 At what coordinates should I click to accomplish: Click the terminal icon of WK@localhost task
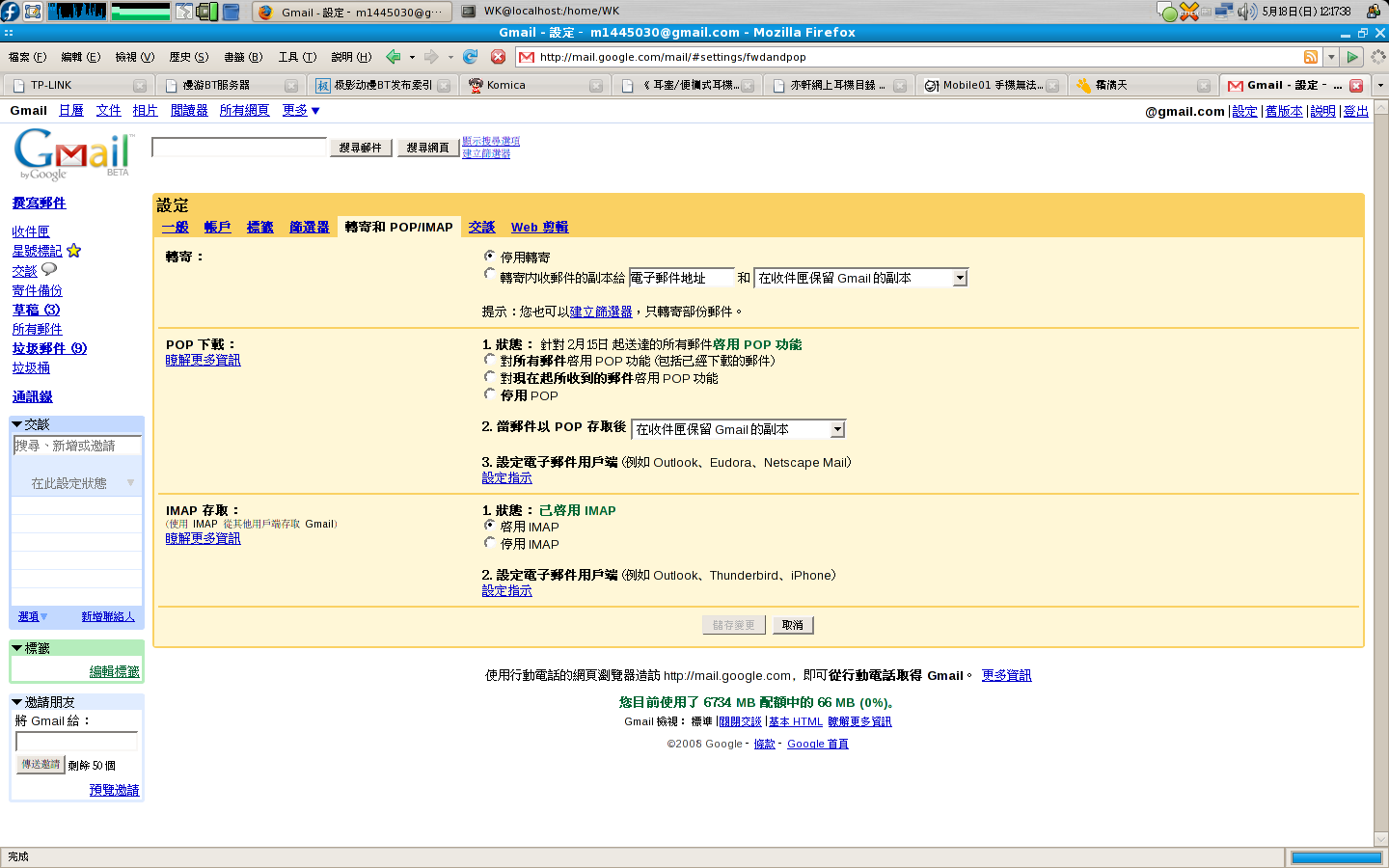pyautogui.click(x=469, y=12)
